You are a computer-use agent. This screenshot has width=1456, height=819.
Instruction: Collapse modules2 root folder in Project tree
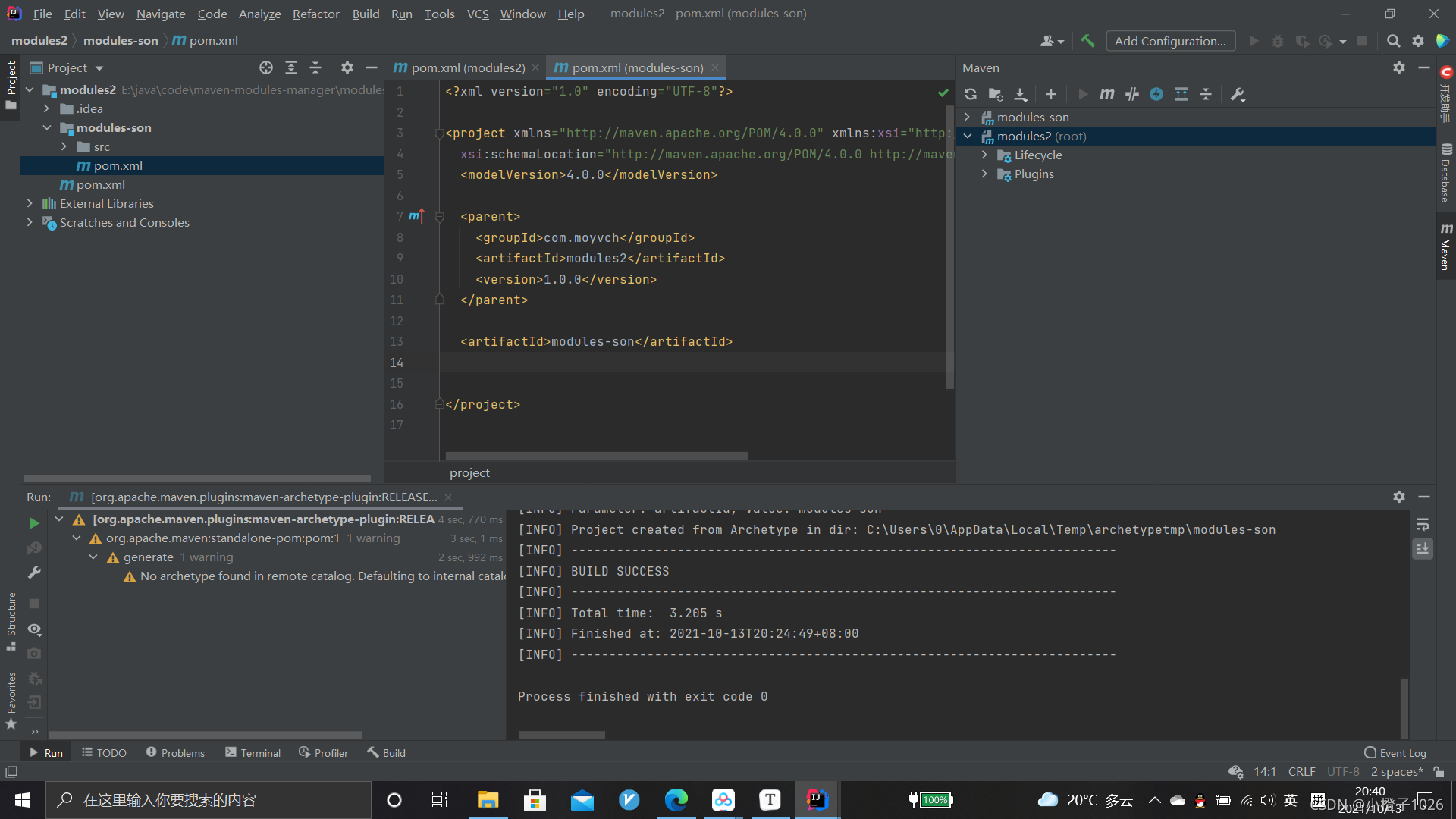[30, 89]
